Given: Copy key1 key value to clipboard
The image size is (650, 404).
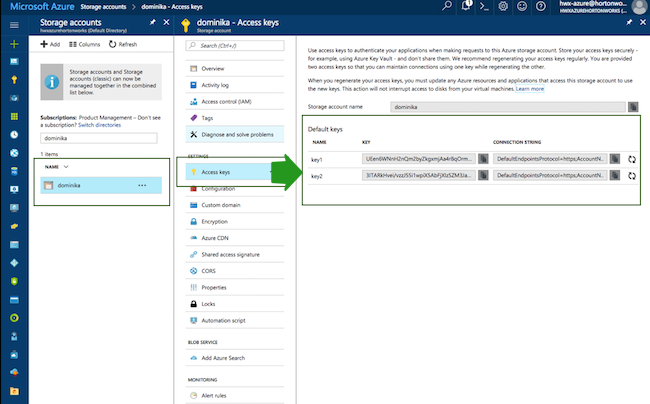Looking at the screenshot, I should point(484,158).
